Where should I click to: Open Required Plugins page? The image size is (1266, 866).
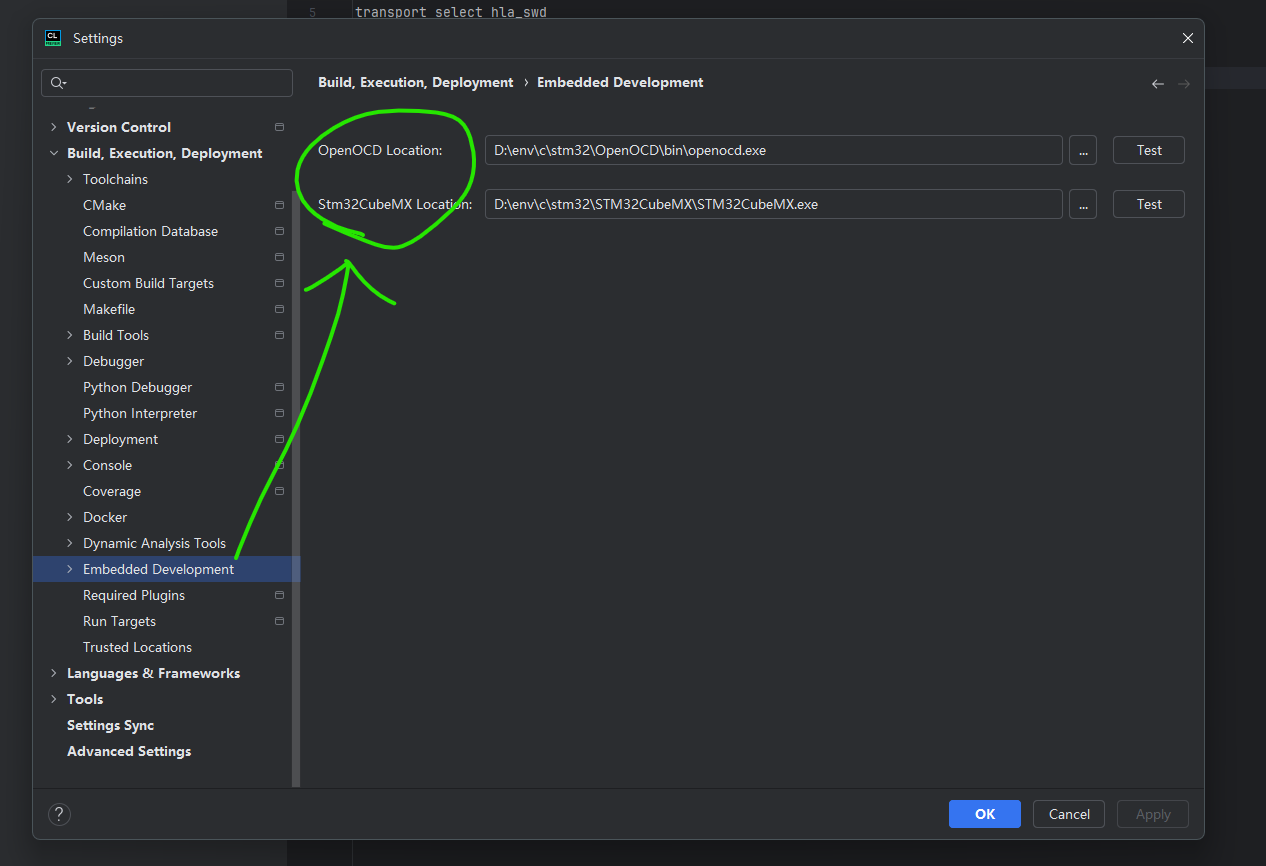pyautogui.click(x=134, y=595)
